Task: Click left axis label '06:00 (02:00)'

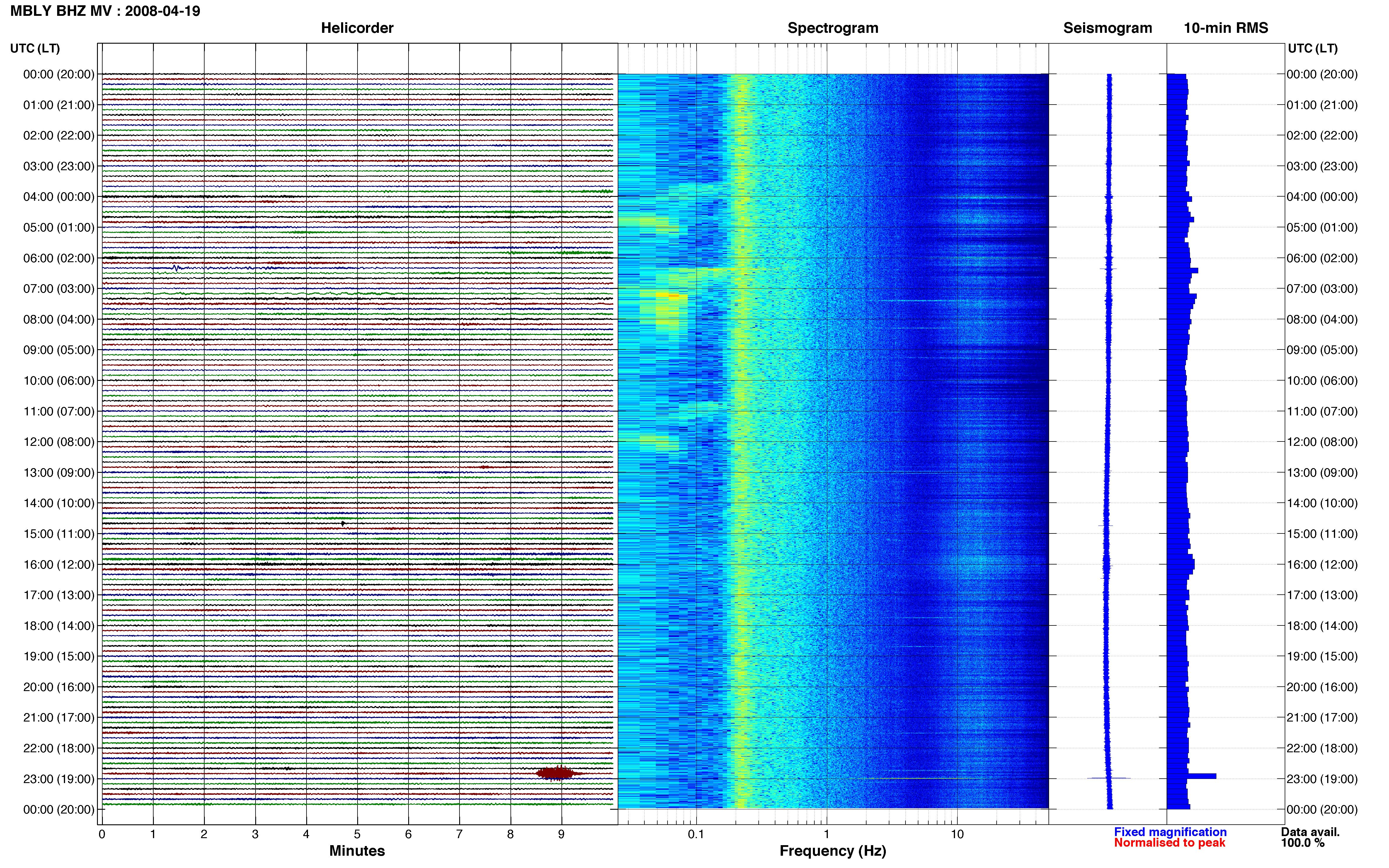Action: (59, 258)
